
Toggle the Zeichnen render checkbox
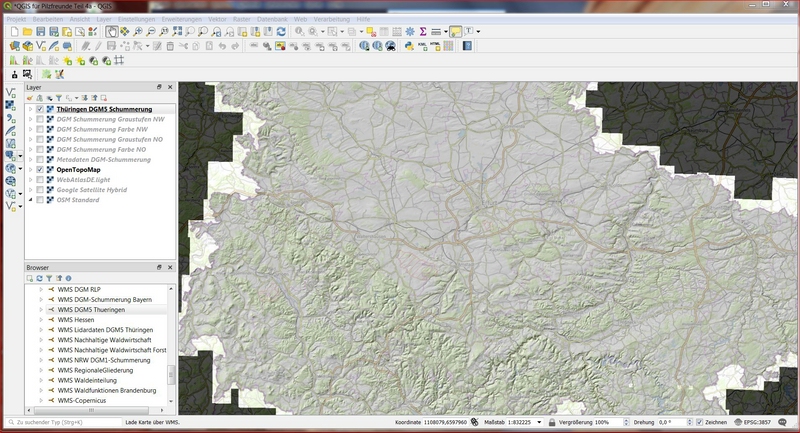700,423
